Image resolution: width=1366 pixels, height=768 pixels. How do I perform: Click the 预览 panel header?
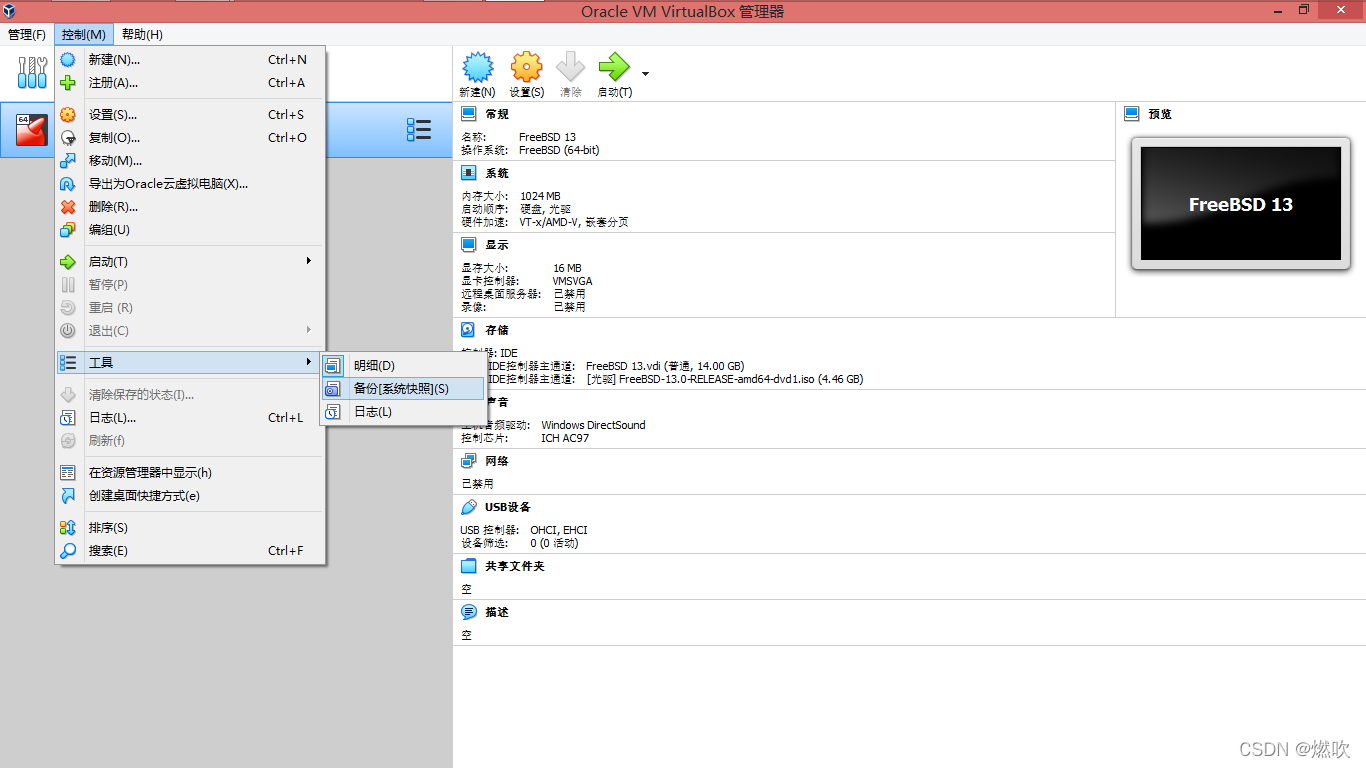1160,114
